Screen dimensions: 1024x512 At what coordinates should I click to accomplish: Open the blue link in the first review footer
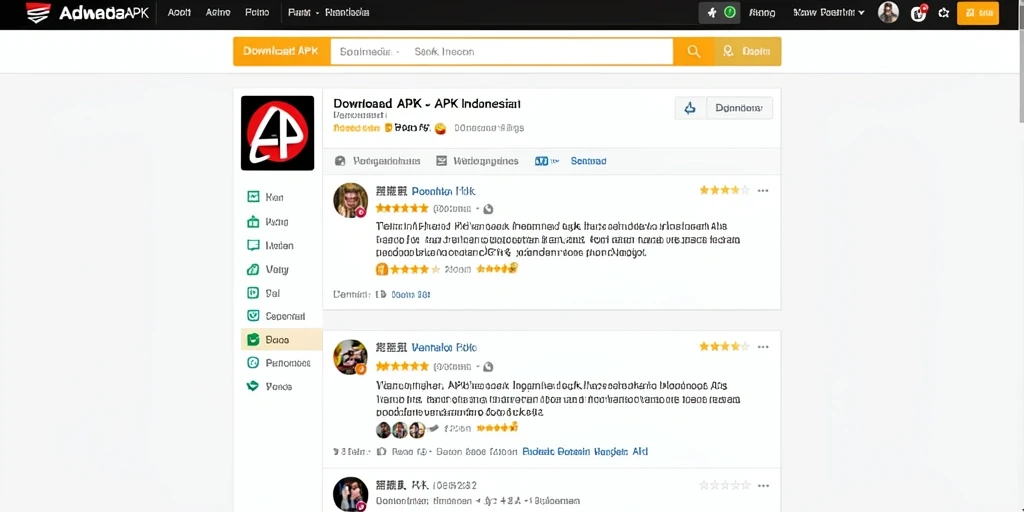click(411, 295)
